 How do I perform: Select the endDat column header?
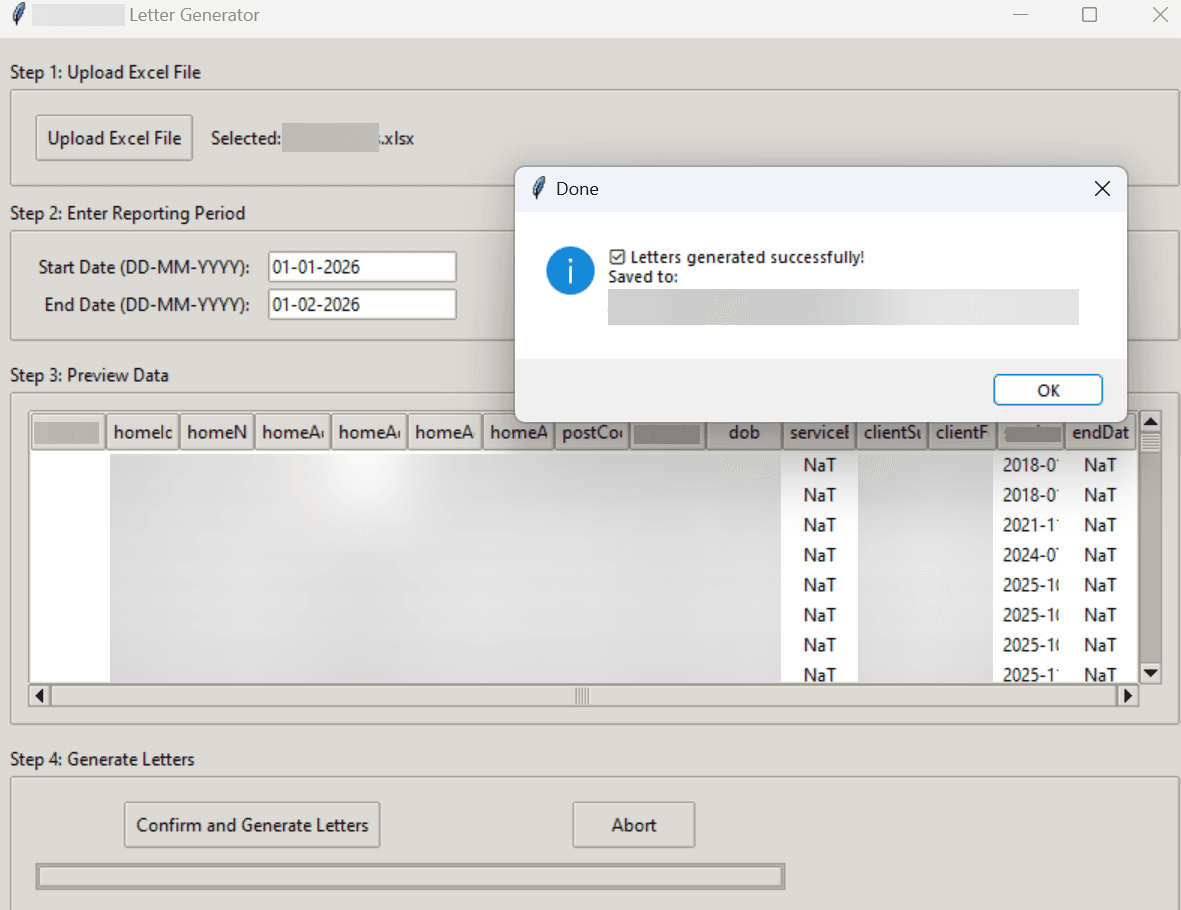point(1100,432)
